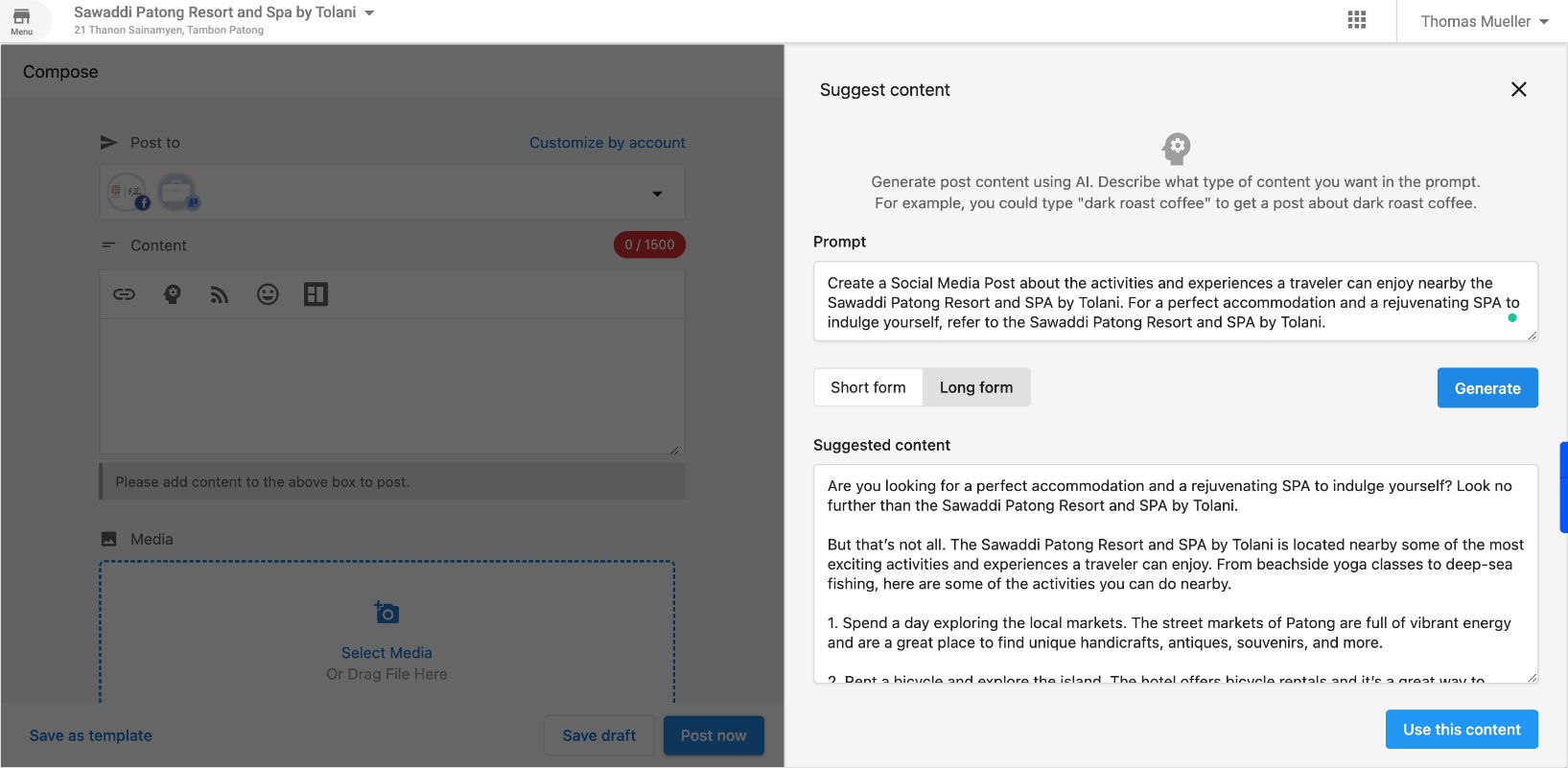Click the Generate button
Viewport: 1568px width, 768px height.
tap(1487, 388)
